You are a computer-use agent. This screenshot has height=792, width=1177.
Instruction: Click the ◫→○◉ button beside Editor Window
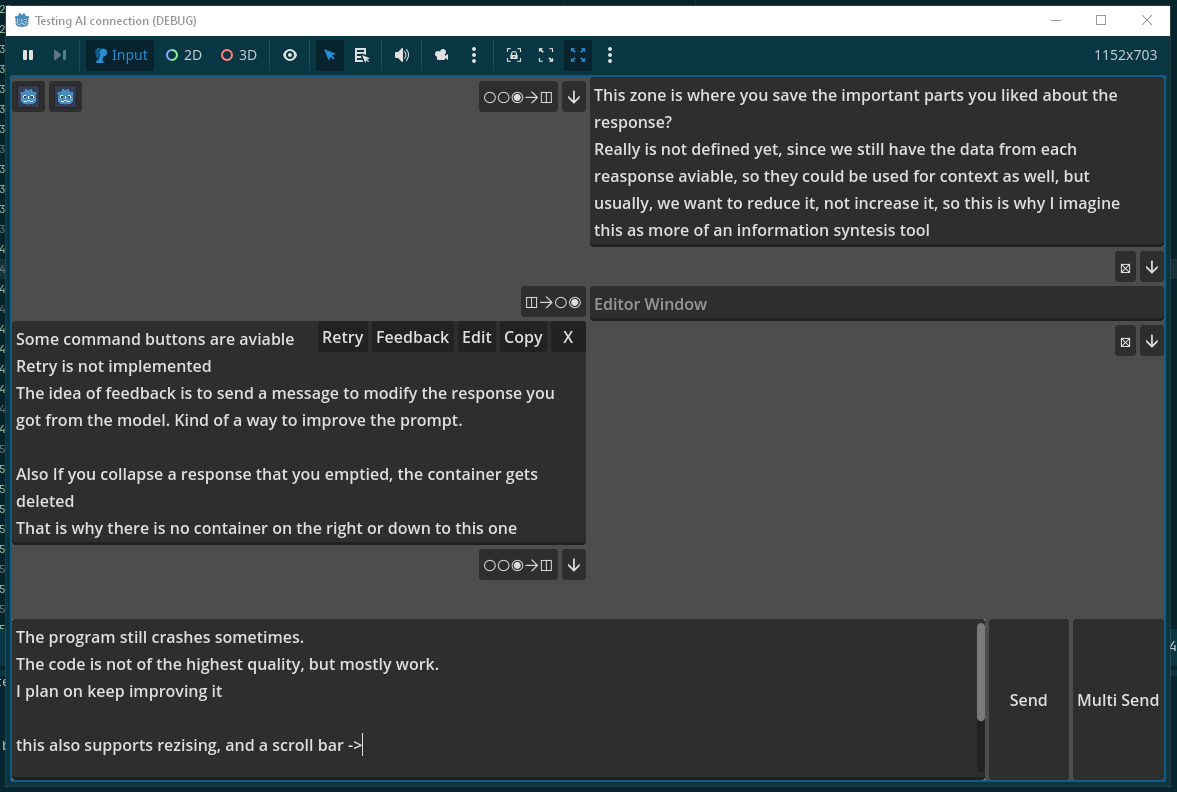(553, 302)
